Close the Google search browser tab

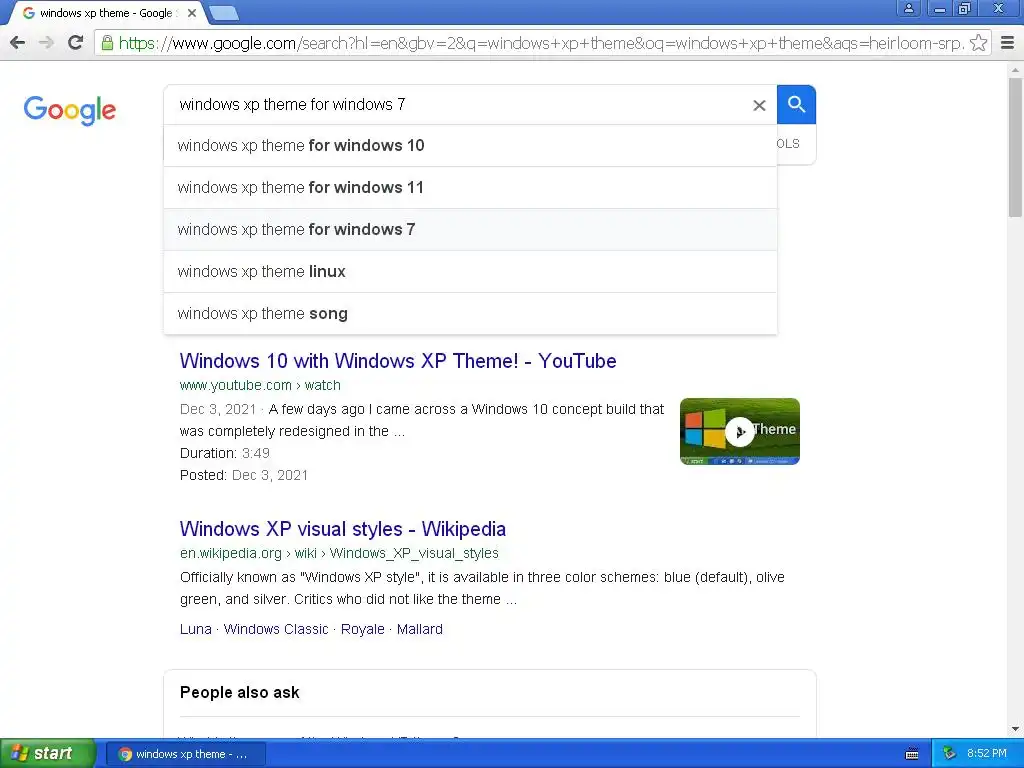point(192,13)
